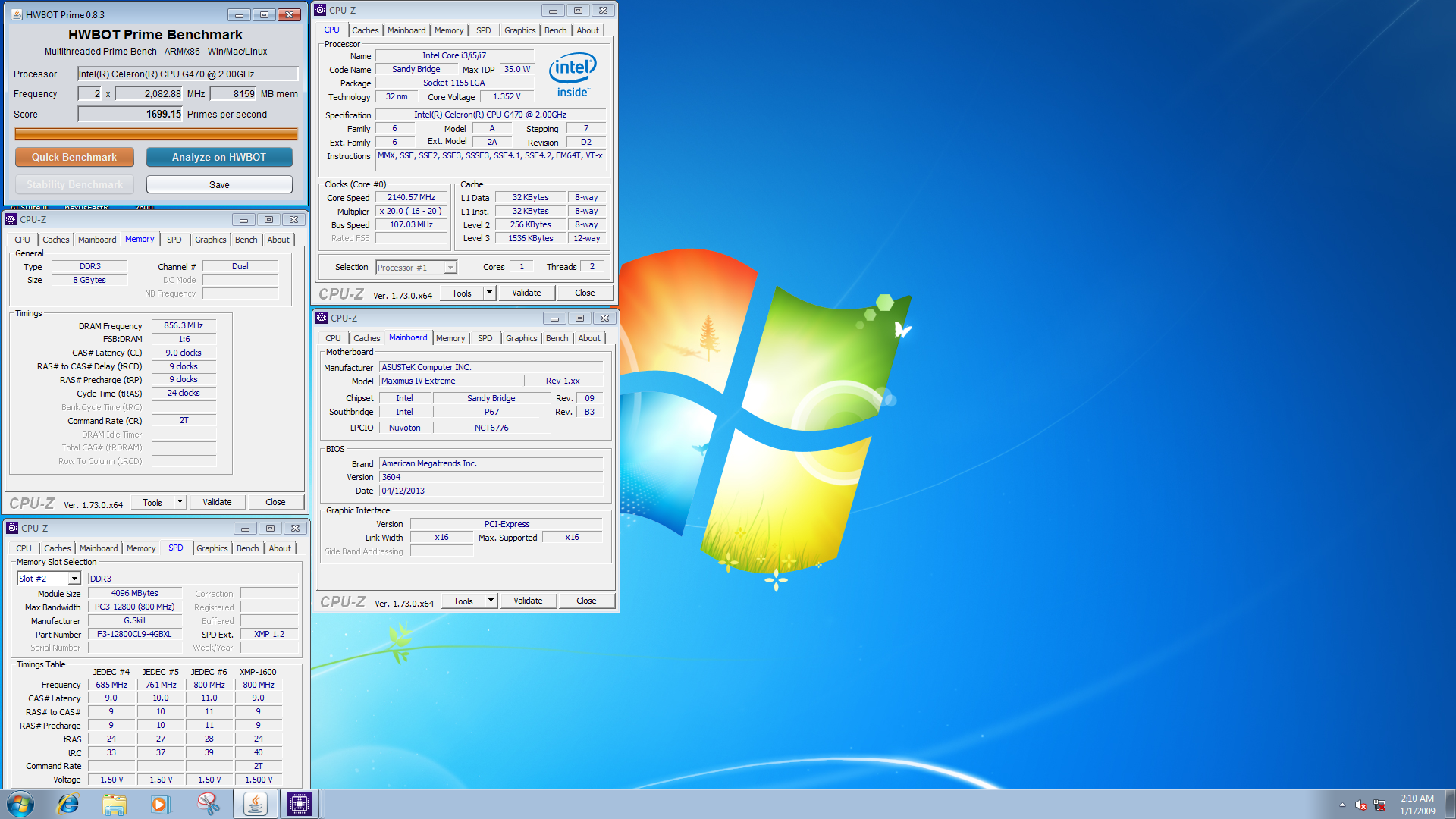Click the orange HWBOT benchmark progress bar

point(156,134)
